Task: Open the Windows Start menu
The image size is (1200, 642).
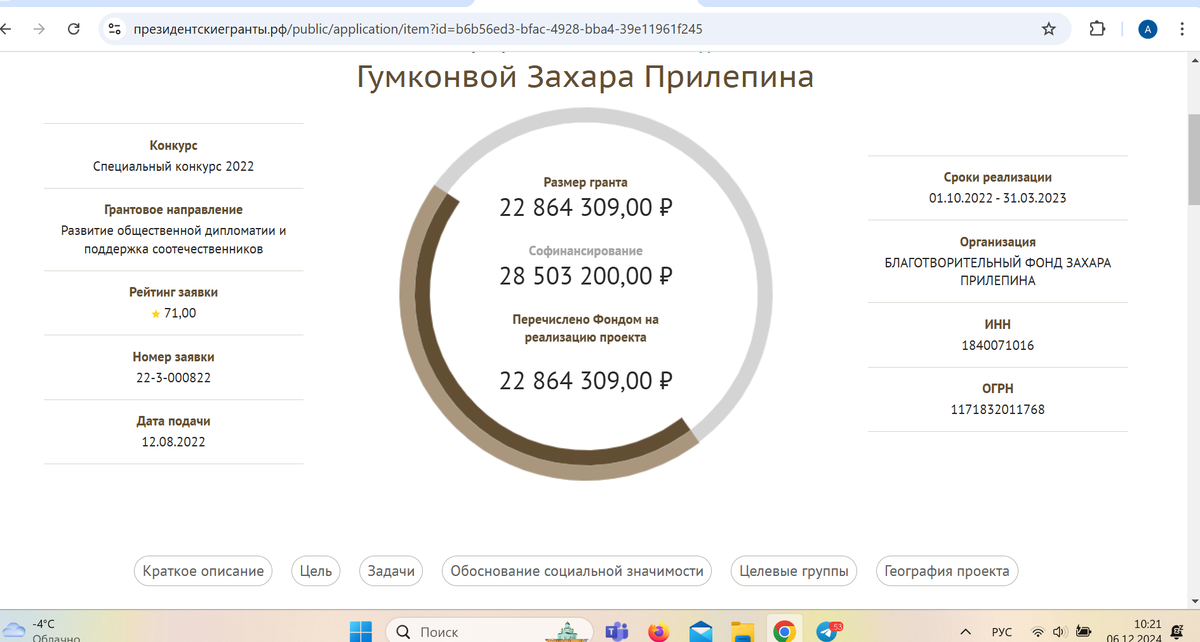Action: click(360, 631)
